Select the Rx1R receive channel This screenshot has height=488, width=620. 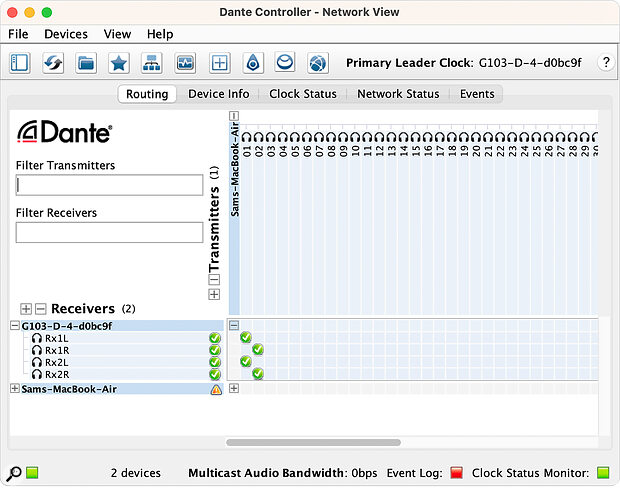[57, 350]
